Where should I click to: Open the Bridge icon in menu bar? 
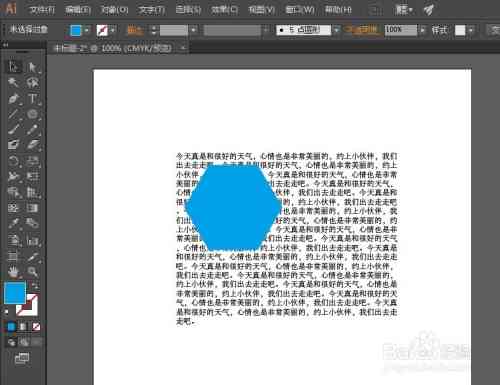376,10
